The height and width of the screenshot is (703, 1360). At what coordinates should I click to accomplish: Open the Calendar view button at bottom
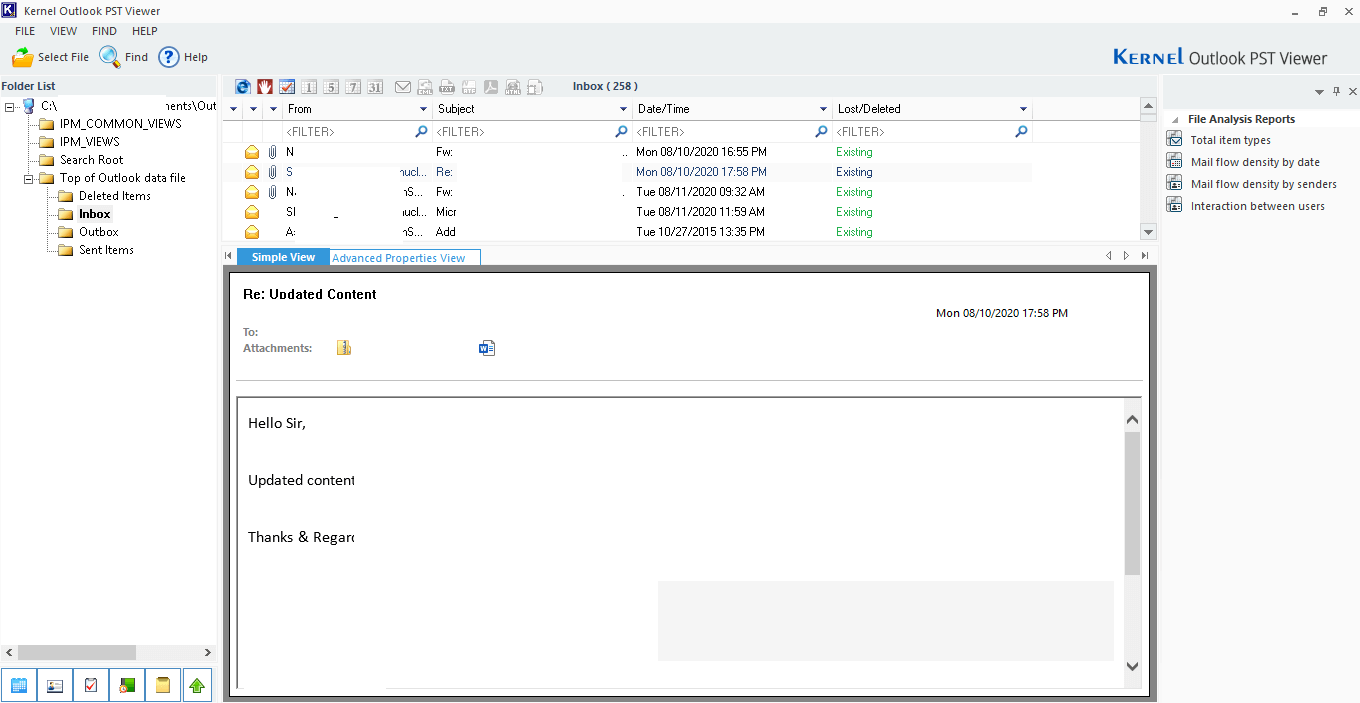[x=19, y=685]
